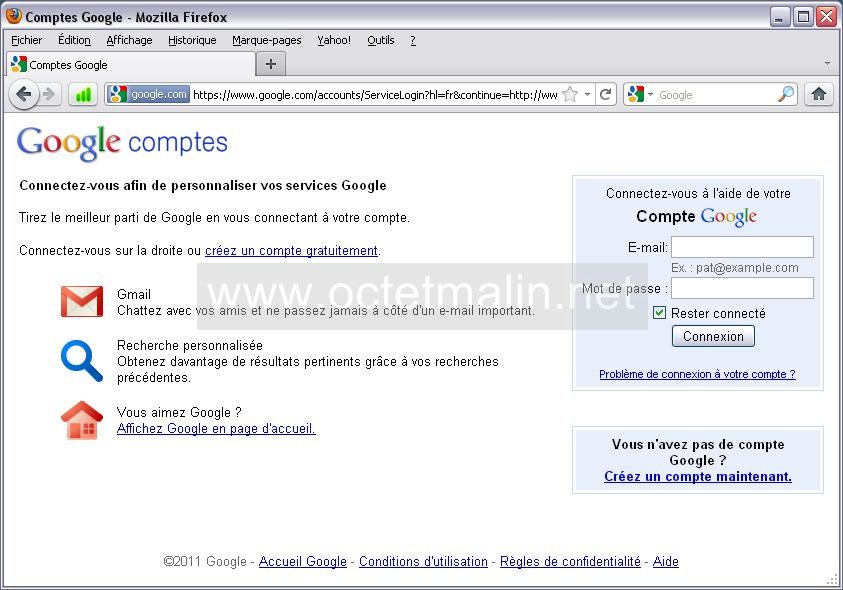Click the Gmail heading text

click(134, 295)
